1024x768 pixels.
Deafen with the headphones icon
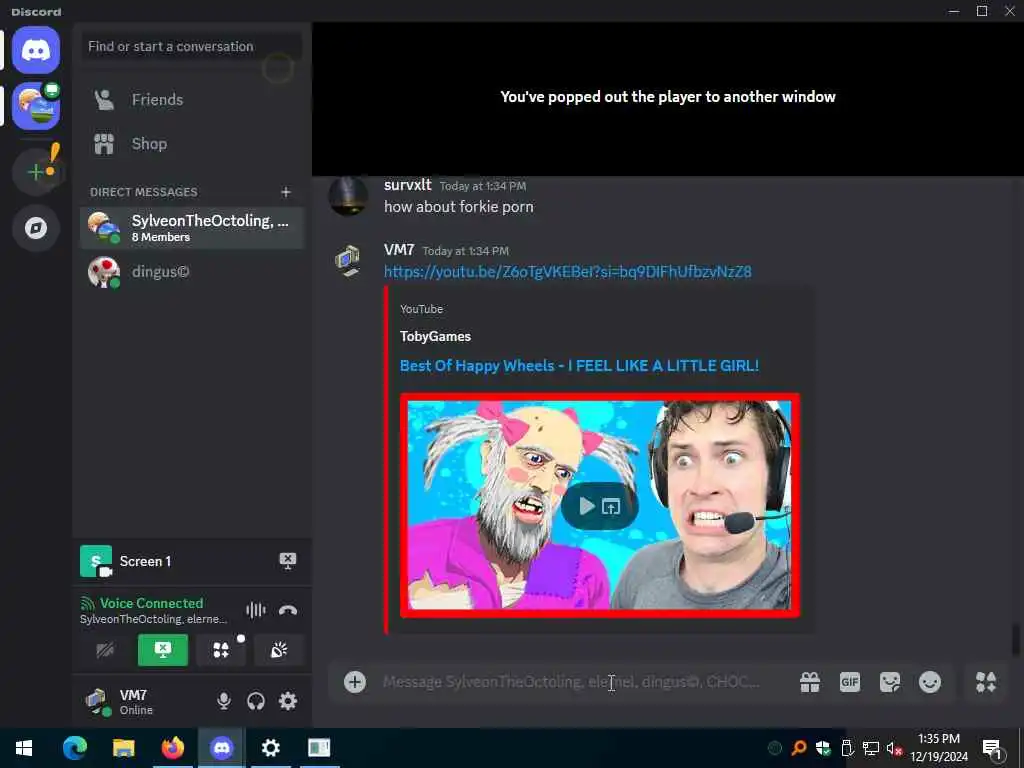click(255, 701)
